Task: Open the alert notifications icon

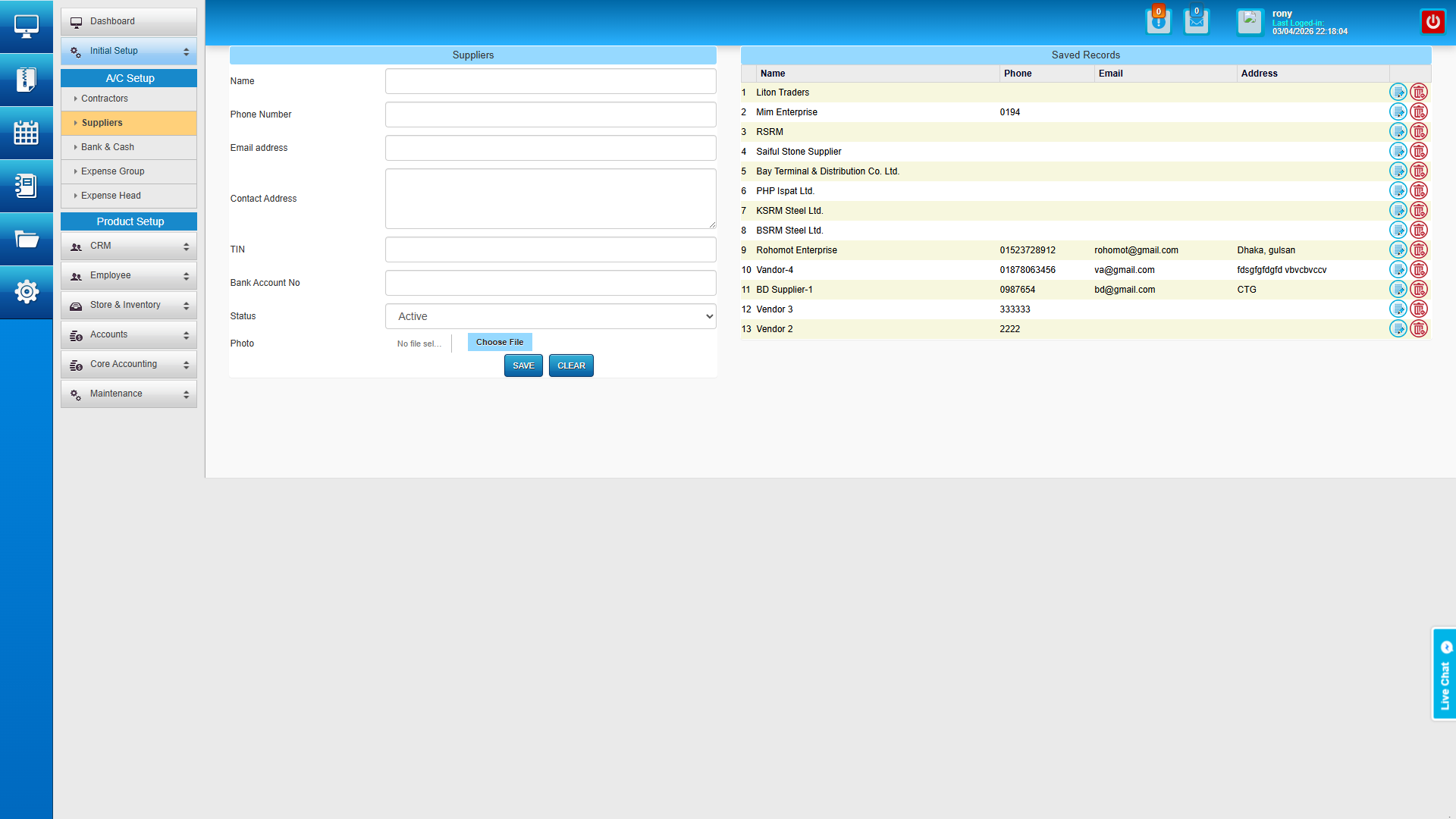Action: click(x=1158, y=22)
